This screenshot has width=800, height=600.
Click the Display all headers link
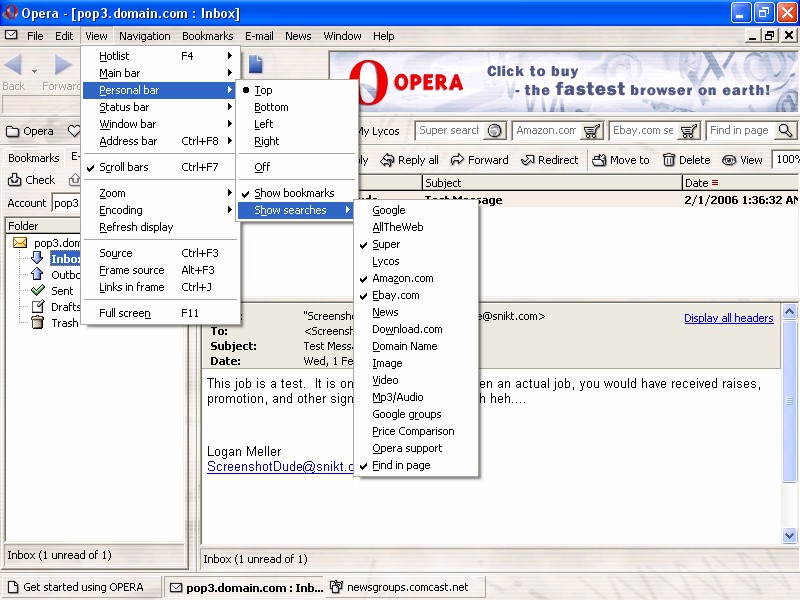(x=728, y=318)
